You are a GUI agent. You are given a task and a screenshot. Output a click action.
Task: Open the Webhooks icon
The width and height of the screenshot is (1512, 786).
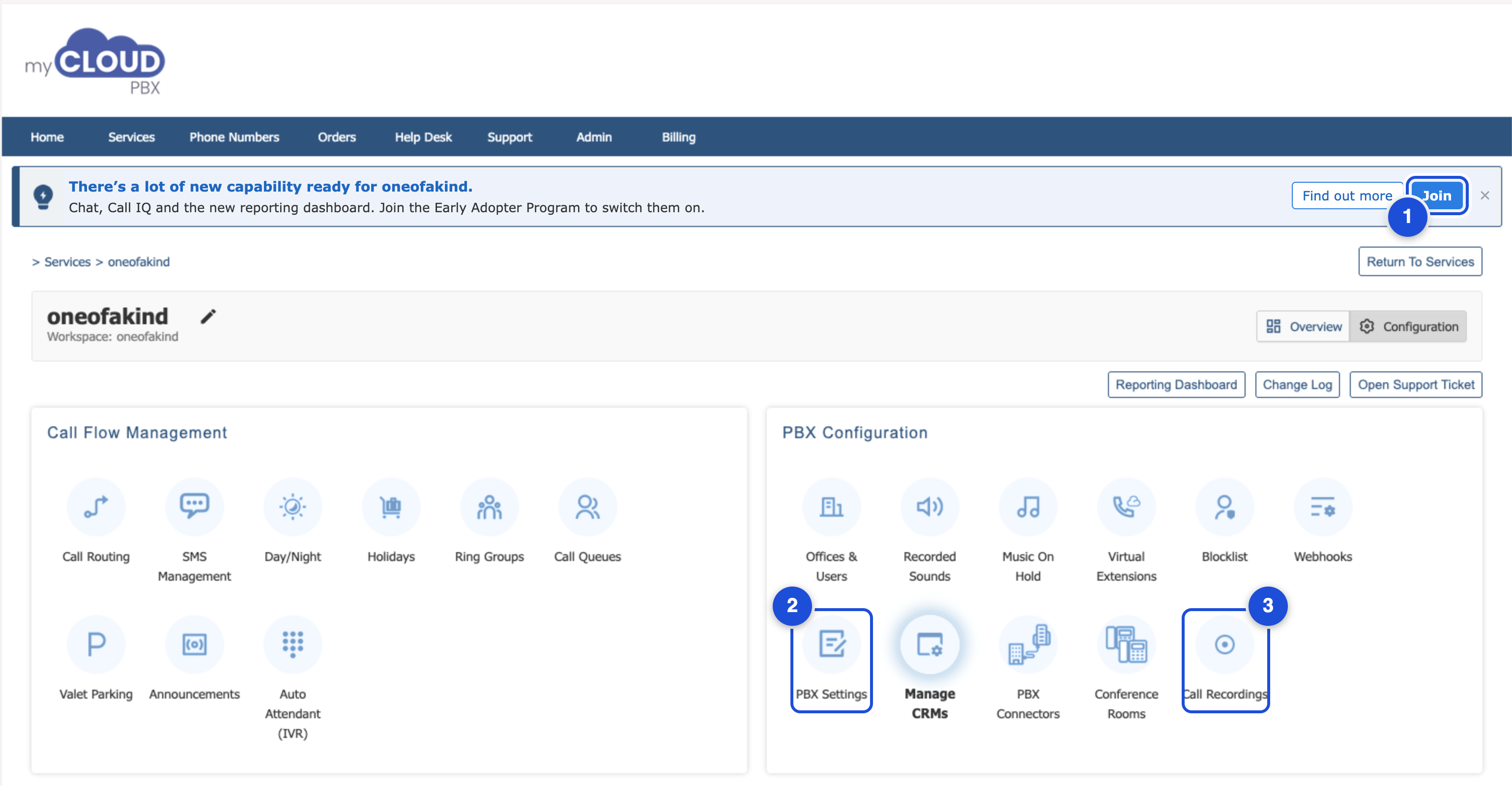pos(1323,507)
